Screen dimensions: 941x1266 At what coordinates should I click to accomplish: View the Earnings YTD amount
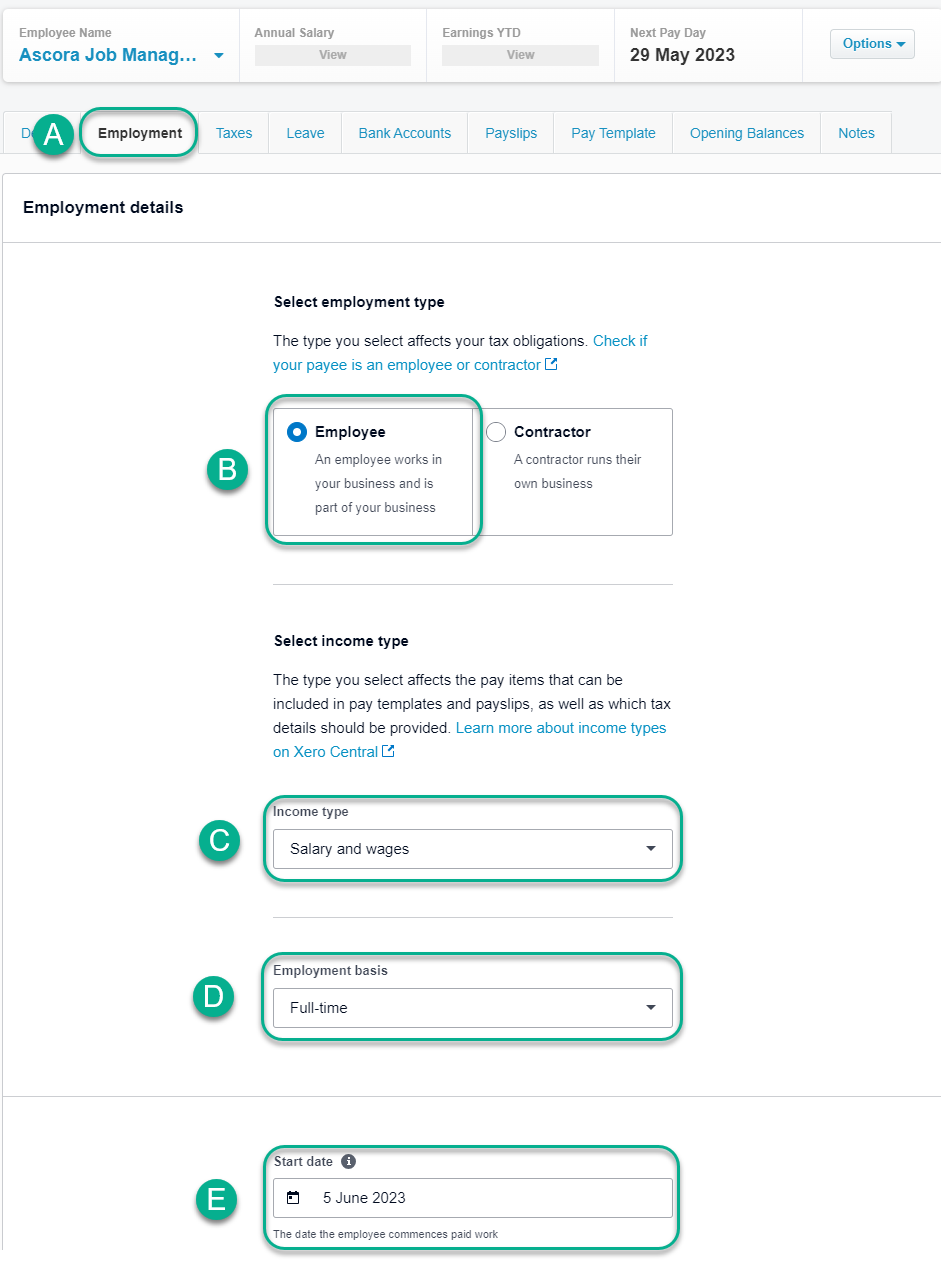point(520,55)
